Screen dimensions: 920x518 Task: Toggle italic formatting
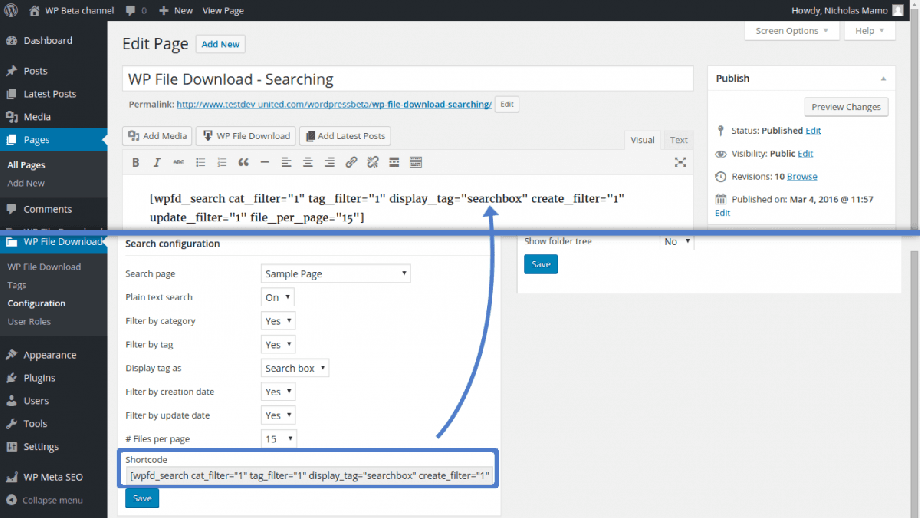tap(157, 162)
